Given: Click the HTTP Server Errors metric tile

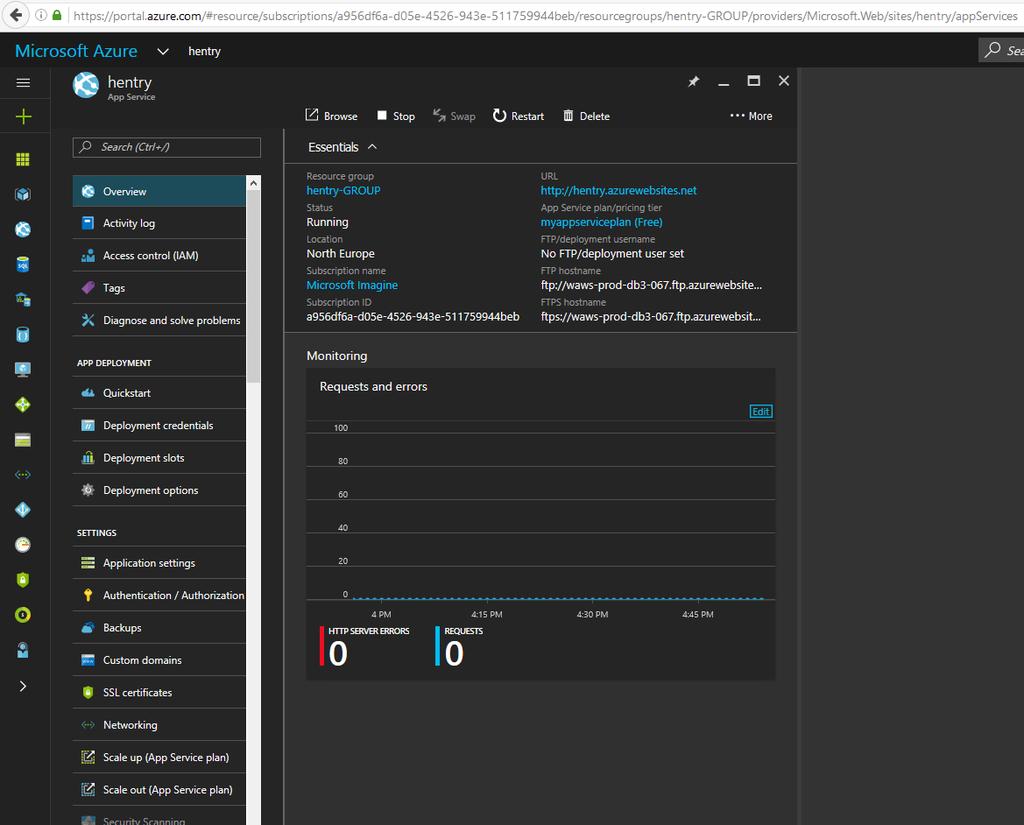Looking at the screenshot, I should click(365, 646).
